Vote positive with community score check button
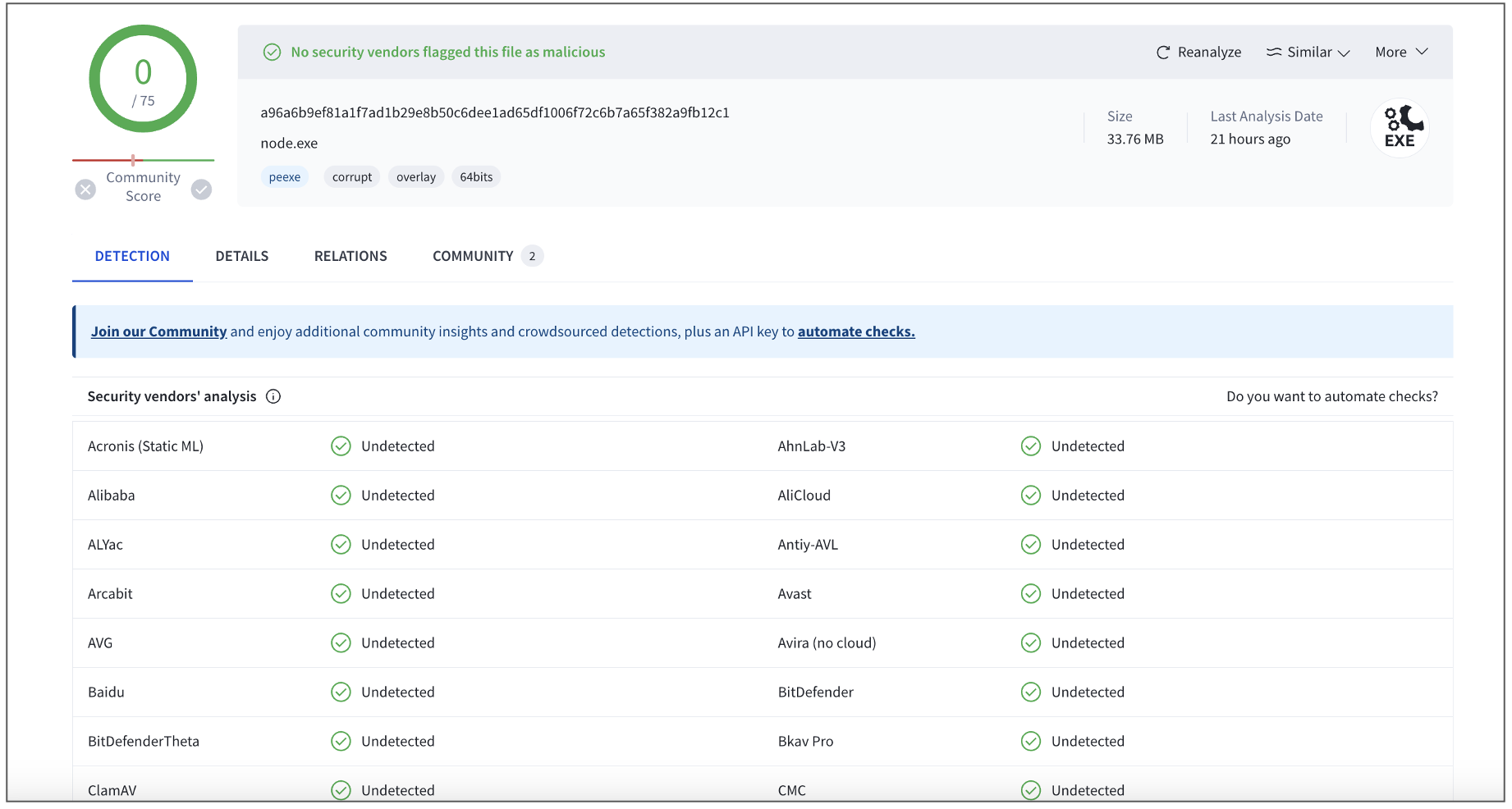The width and height of the screenshot is (1512, 809). (x=202, y=190)
